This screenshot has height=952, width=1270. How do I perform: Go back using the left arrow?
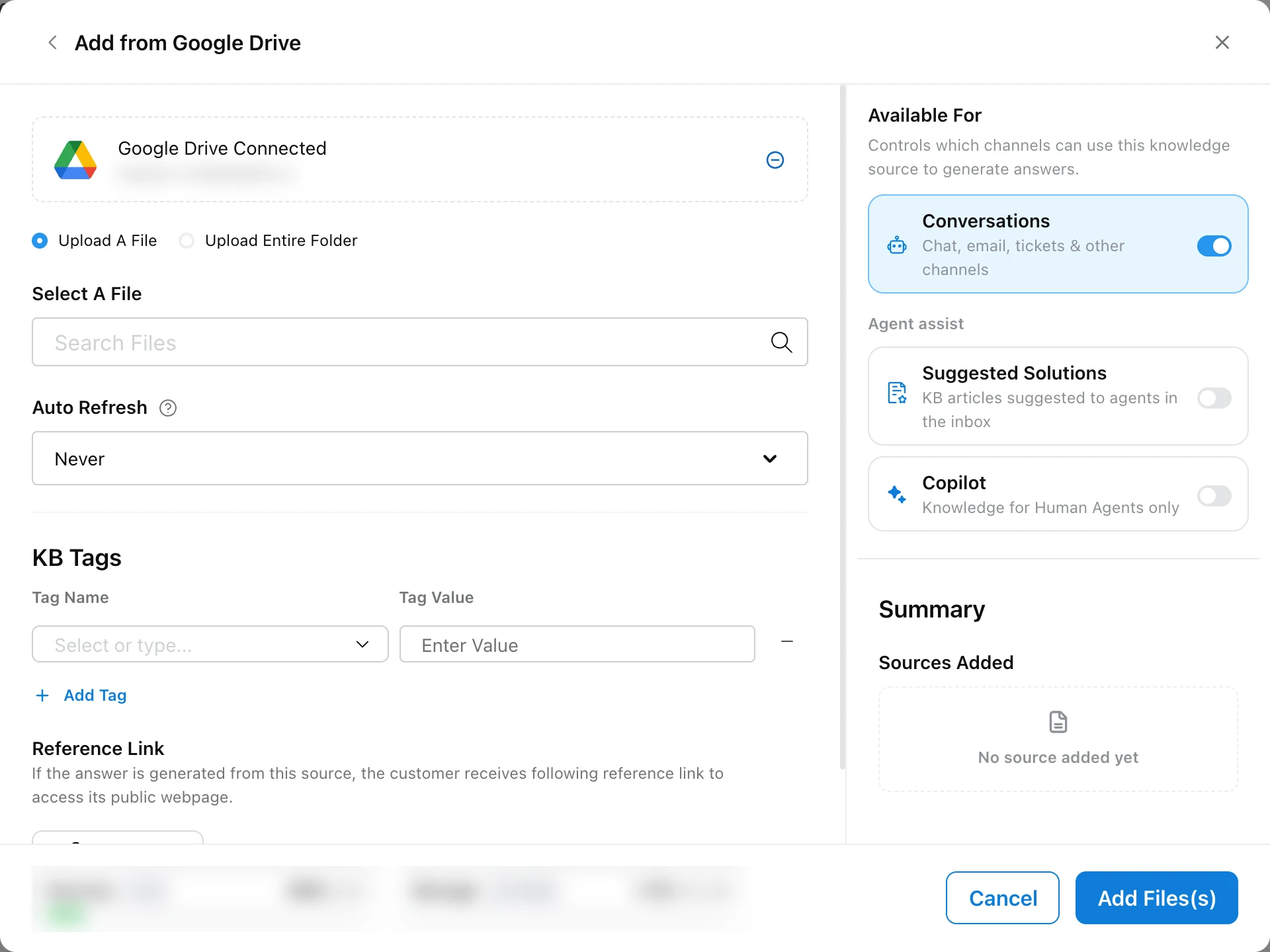pos(53,43)
